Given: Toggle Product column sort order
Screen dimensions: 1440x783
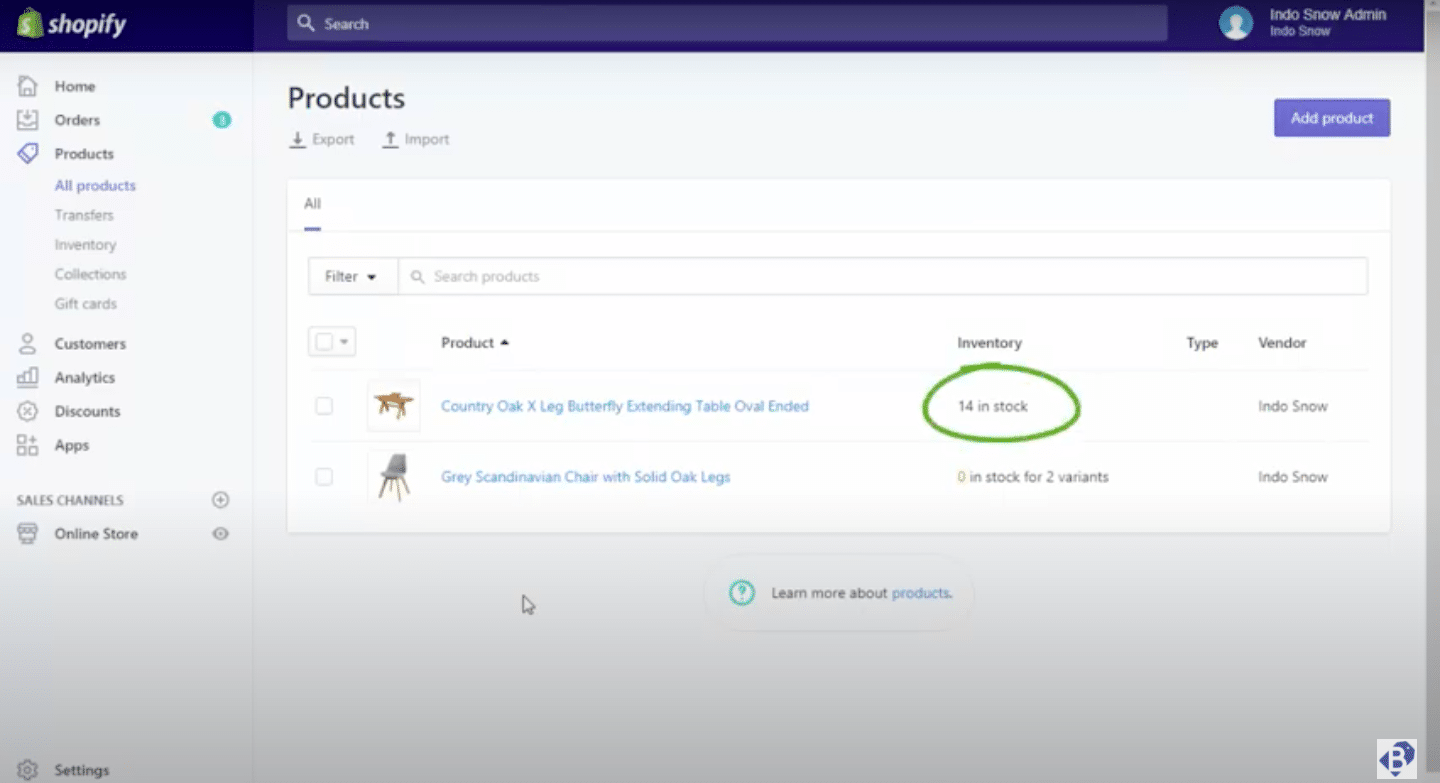Looking at the screenshot, I should (474, 342).
